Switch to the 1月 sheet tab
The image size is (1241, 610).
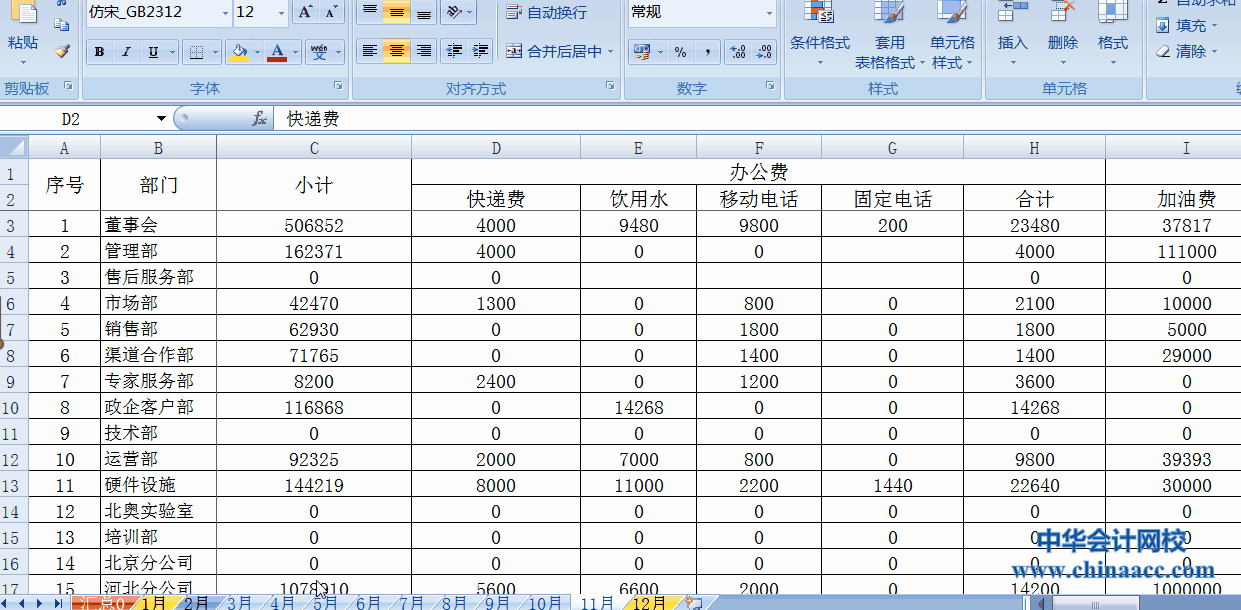153,603
